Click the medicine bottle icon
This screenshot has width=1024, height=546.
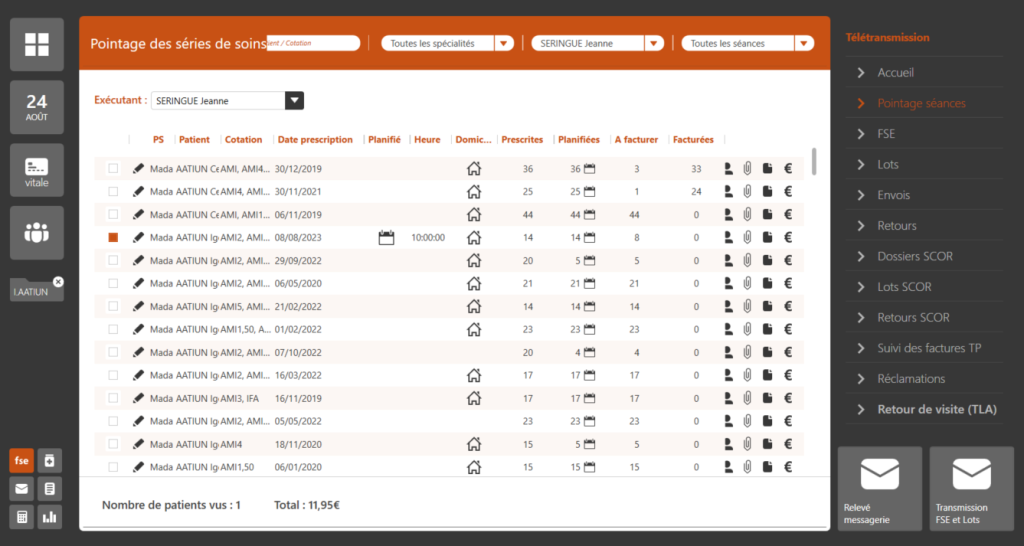point(50,461)
